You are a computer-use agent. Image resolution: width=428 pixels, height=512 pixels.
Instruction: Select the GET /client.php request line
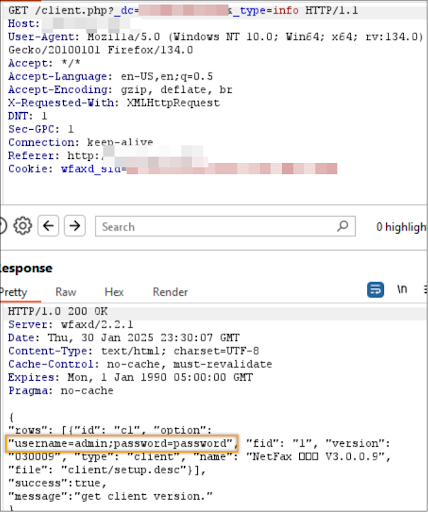[183, 11]
